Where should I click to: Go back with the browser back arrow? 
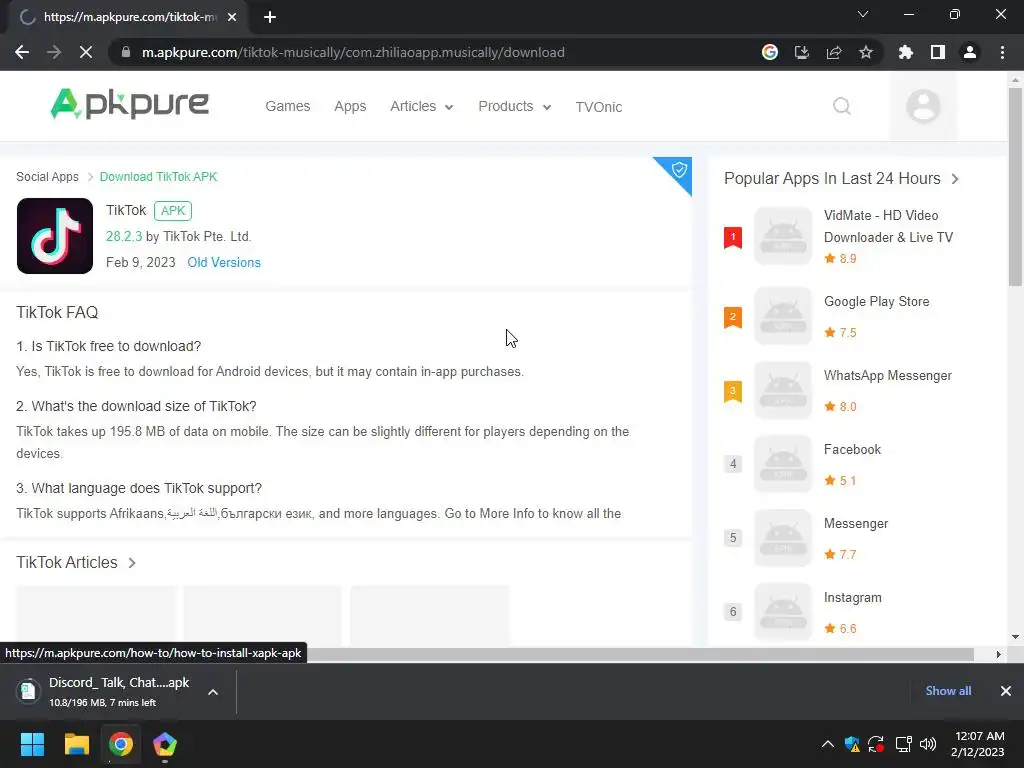click(22, 52)
